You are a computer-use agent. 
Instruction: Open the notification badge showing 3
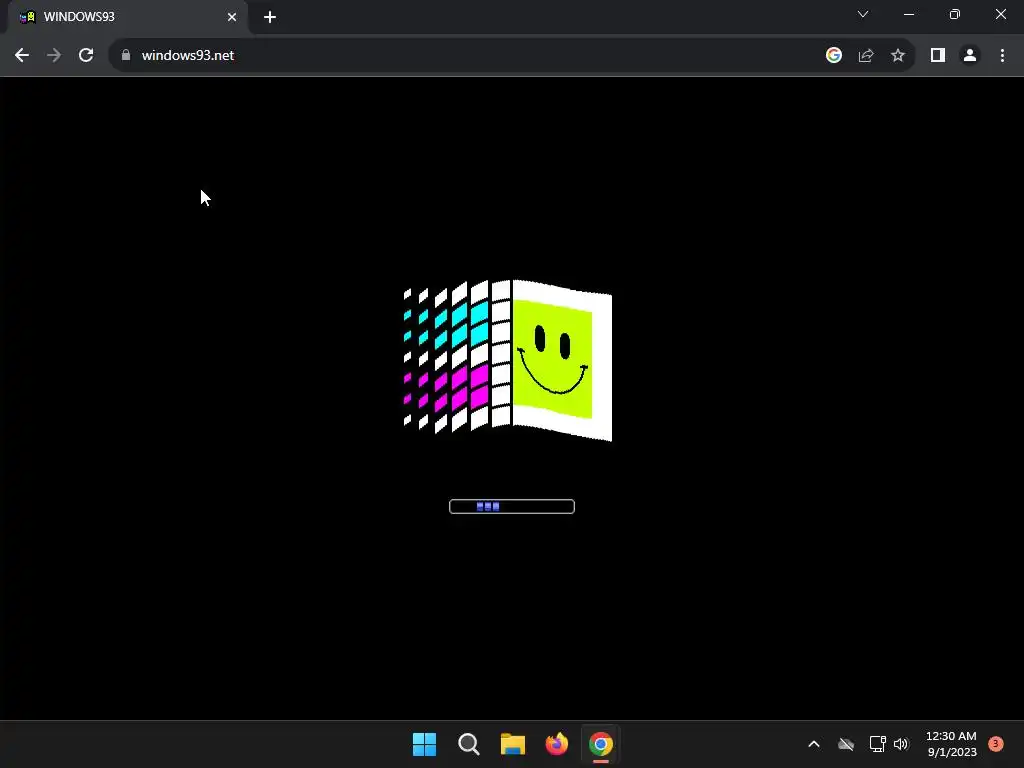point(996,744)
